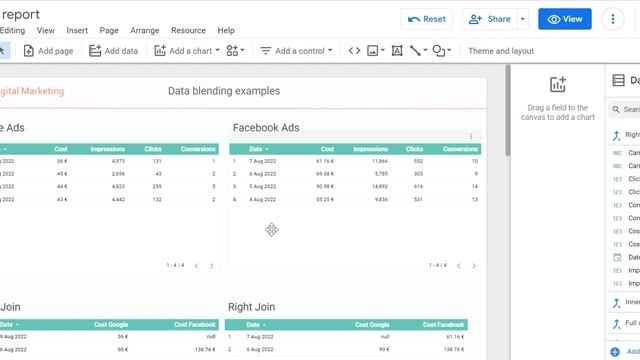This screenshot has height=360, width=640.
Task: Open image tool dropdown arrow
Action: click(382, 51)
